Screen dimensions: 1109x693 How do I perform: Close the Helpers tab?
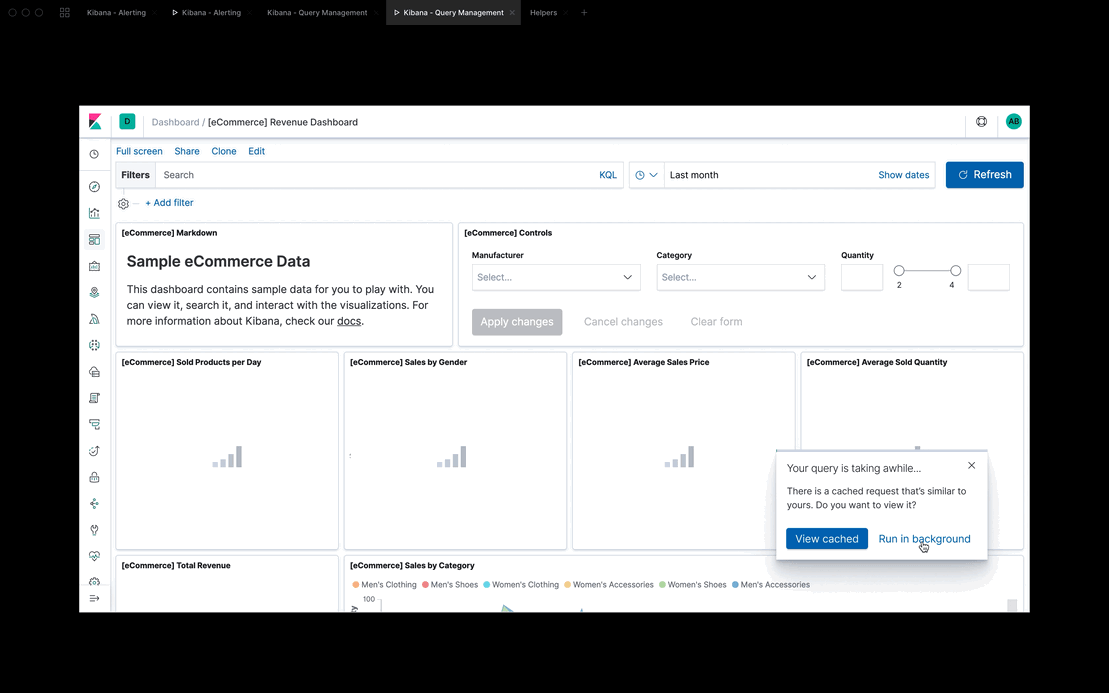[x=566, y=13]
